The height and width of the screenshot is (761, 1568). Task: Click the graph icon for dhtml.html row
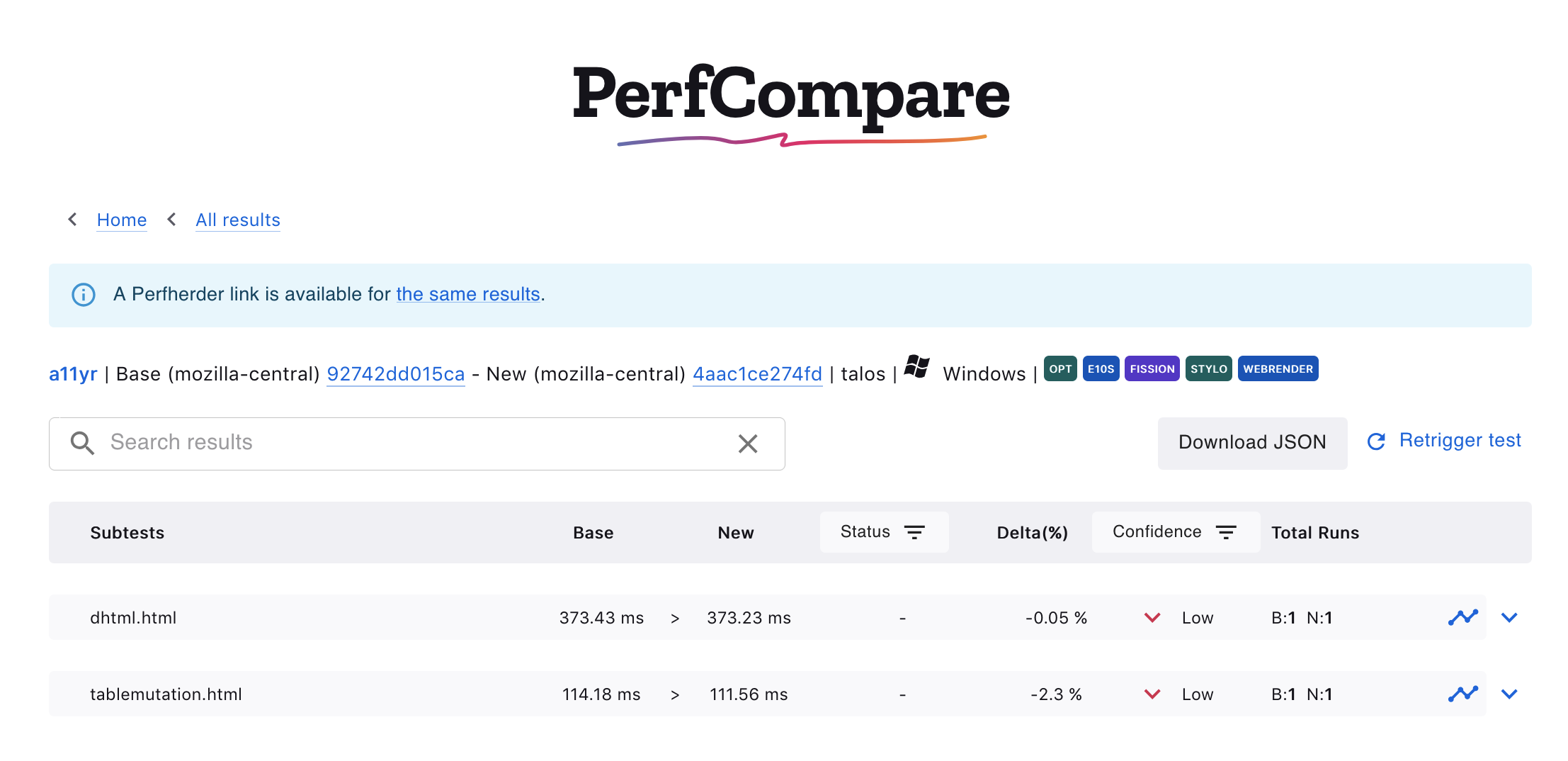click(x=1462, y=617)
